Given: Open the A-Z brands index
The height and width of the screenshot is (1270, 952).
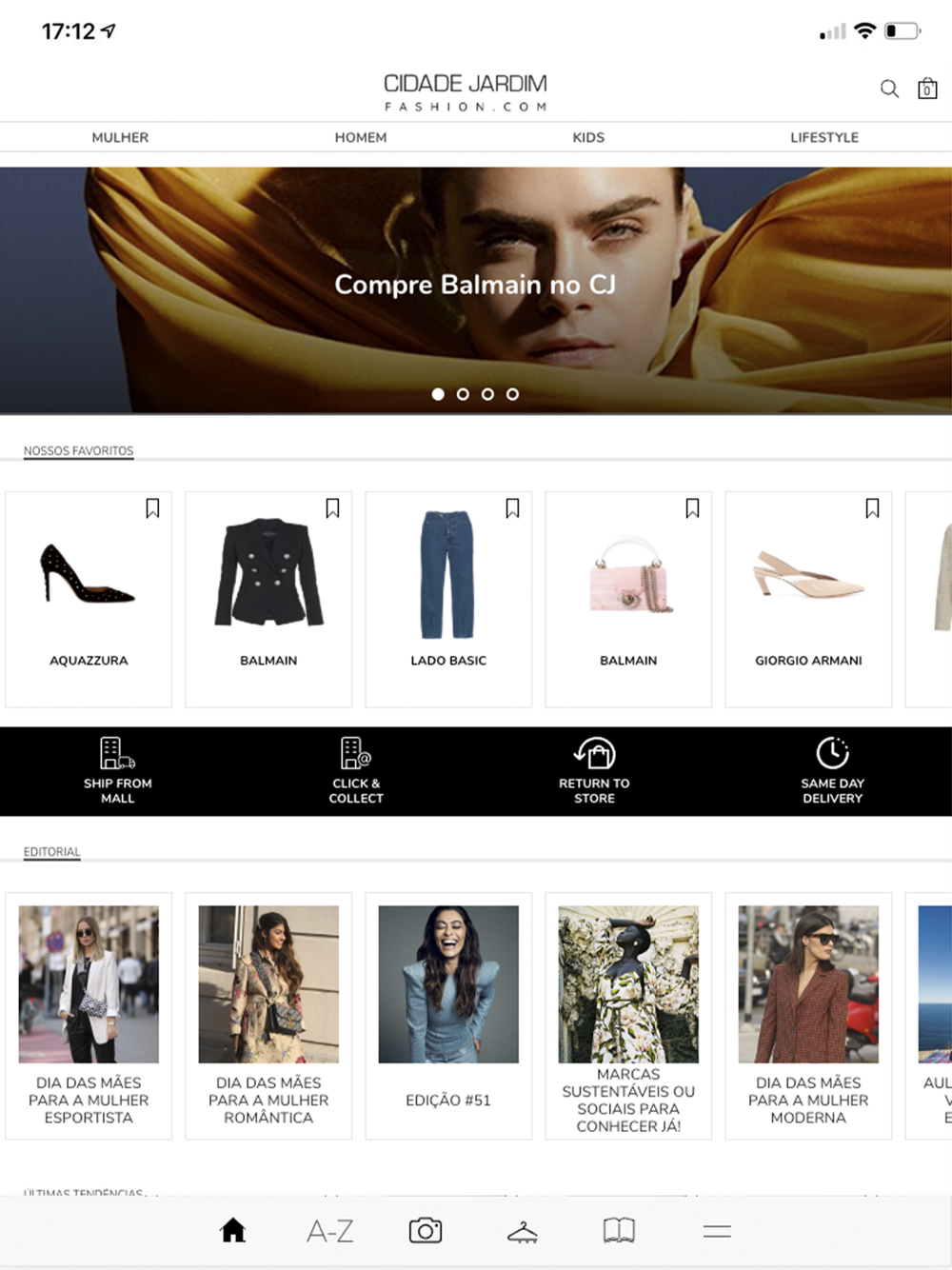Looking at the screenshot, I should pos(330,1231).
